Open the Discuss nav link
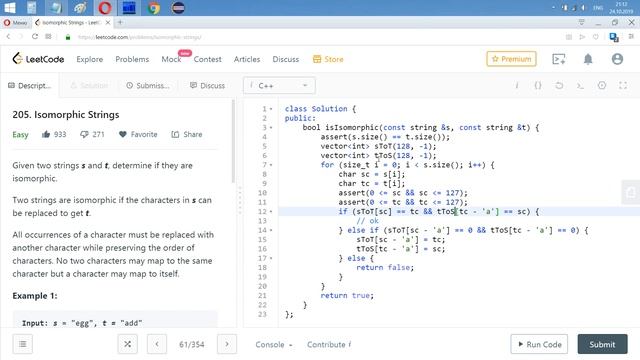 (286, 59)
